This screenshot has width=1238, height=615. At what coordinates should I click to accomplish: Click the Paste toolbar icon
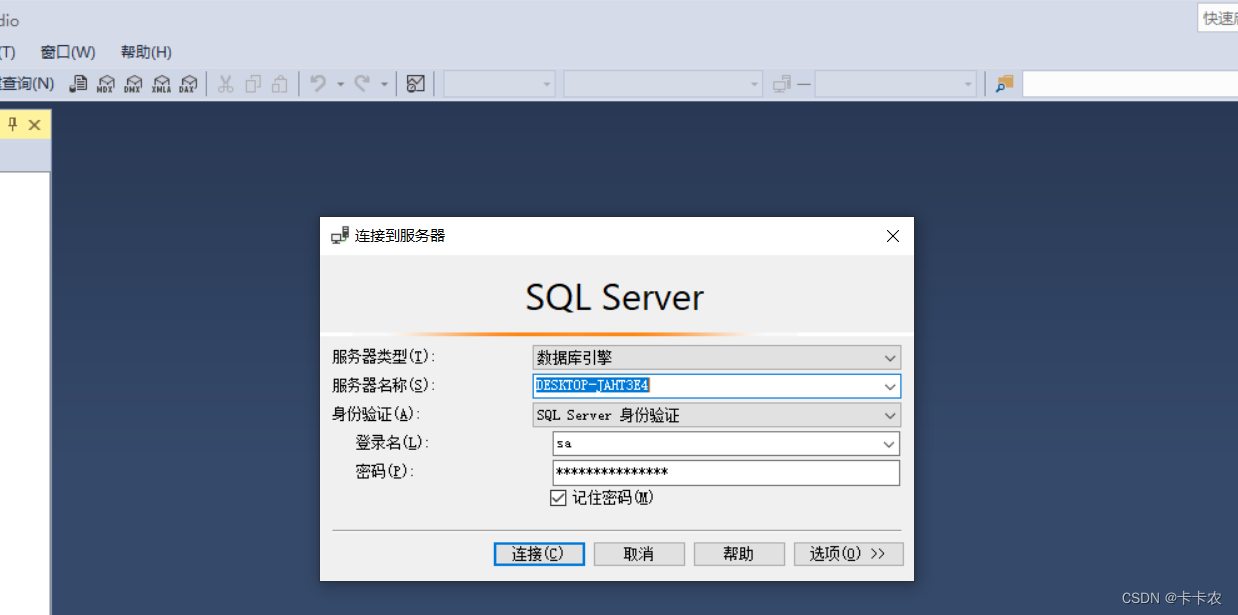[x=281, y=84]
